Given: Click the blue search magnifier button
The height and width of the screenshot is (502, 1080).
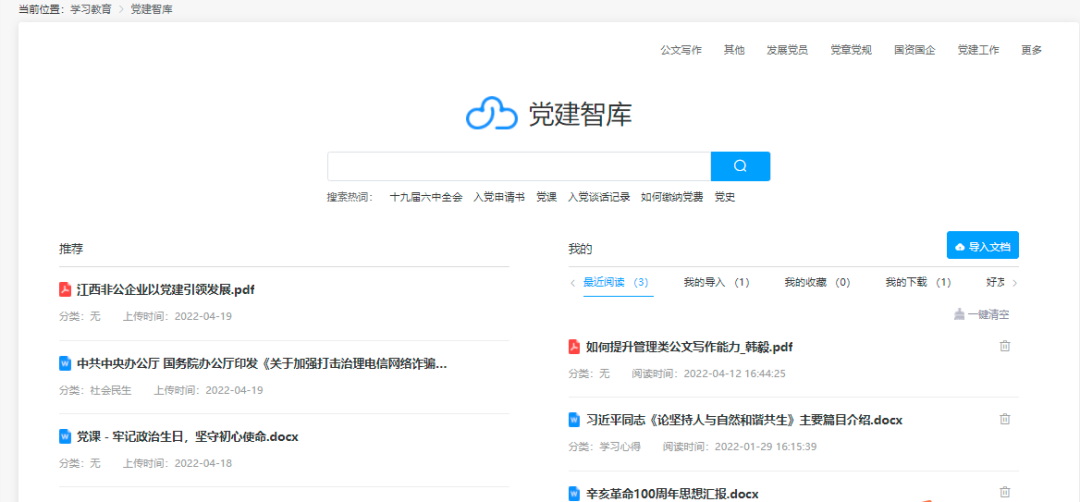Looking at the screenshot, I should (740, 166).
